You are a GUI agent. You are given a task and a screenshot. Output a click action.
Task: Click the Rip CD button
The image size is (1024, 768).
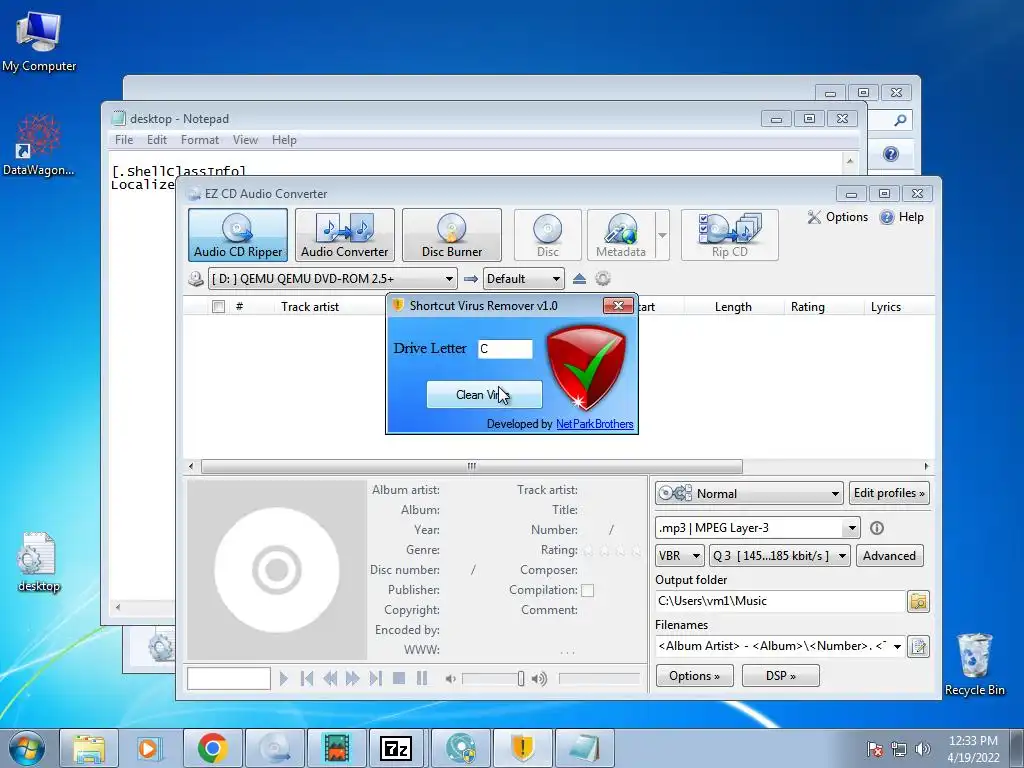[x=729, y=235]
